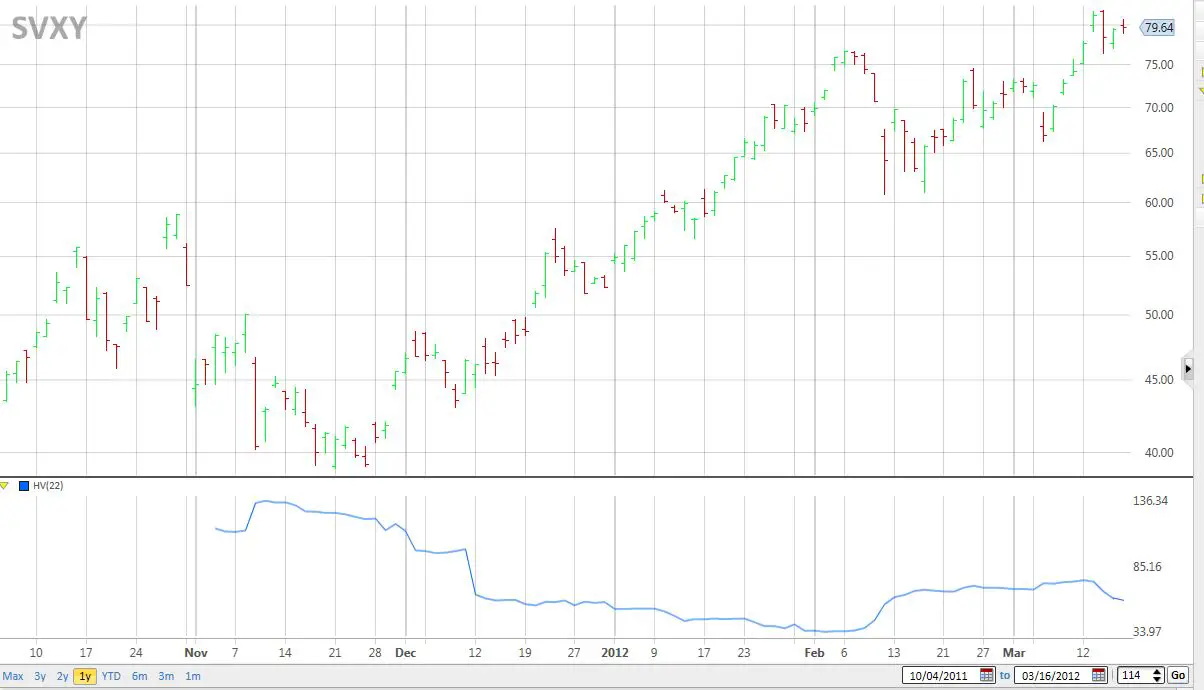The image size is (1204, 690).
Task: Expand the side panel with black arrow
Action: [1188, 369]
